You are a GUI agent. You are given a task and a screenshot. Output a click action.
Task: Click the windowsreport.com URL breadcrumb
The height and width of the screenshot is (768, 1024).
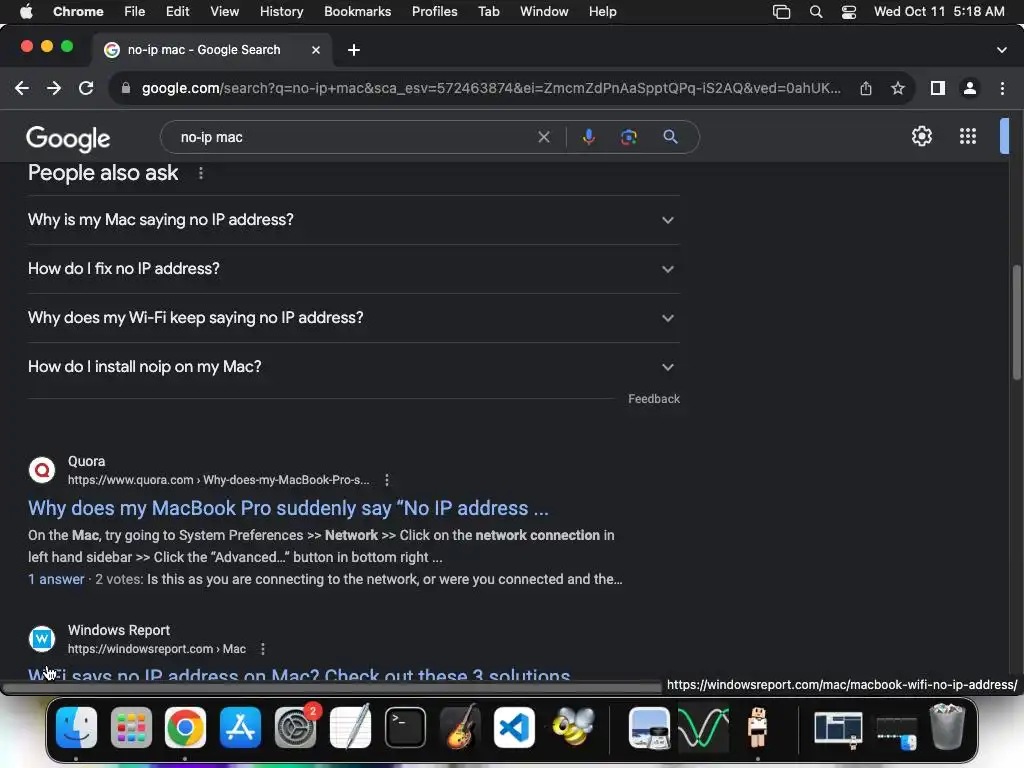tap(157, 649)
